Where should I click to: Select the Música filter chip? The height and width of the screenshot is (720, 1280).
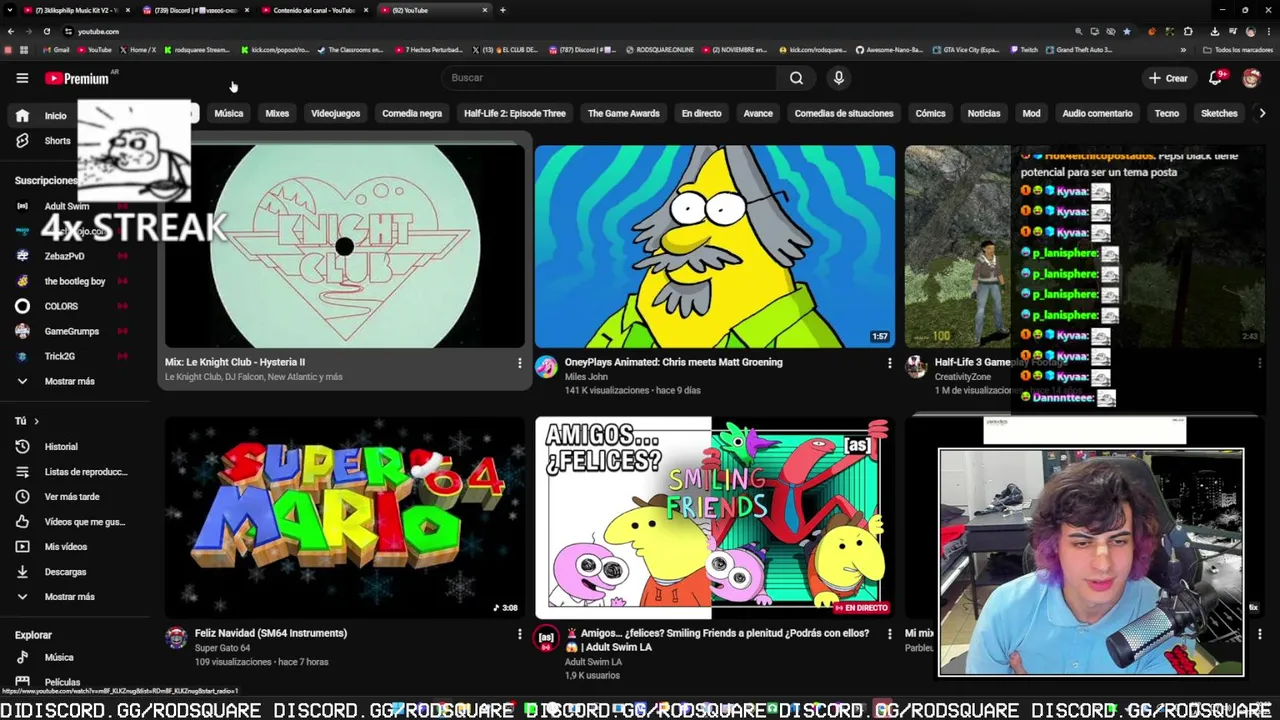click(x=229, y=113)
